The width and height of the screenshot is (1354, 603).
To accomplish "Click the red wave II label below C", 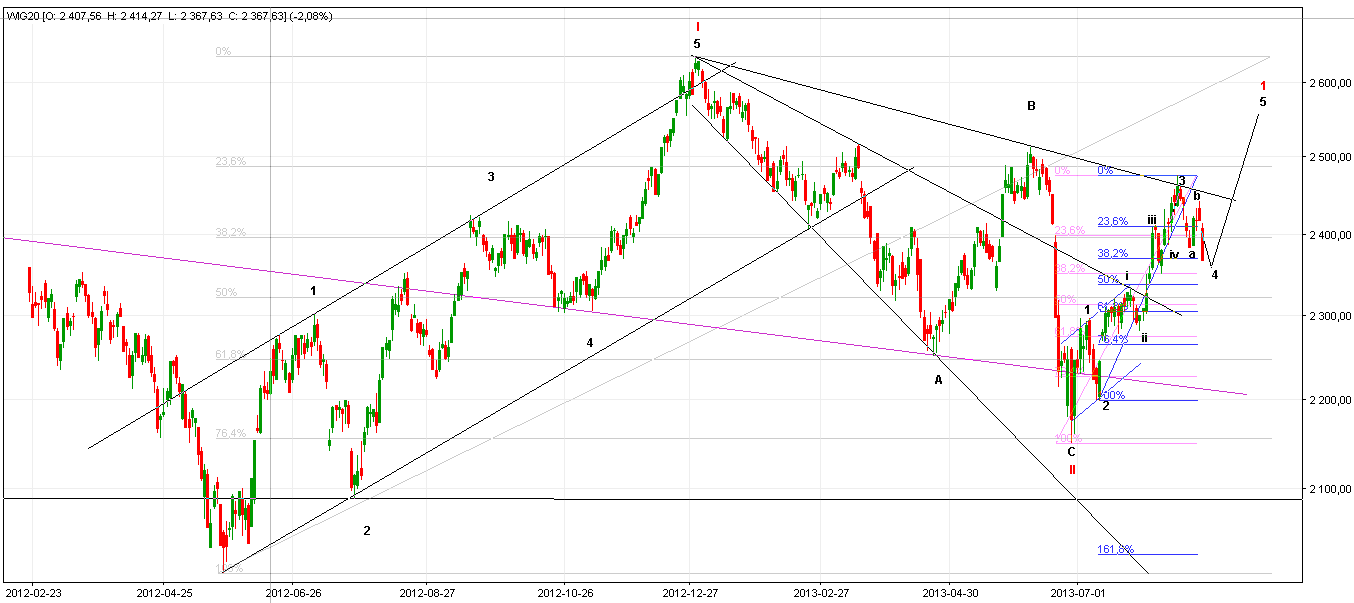I will (1072, 469).
